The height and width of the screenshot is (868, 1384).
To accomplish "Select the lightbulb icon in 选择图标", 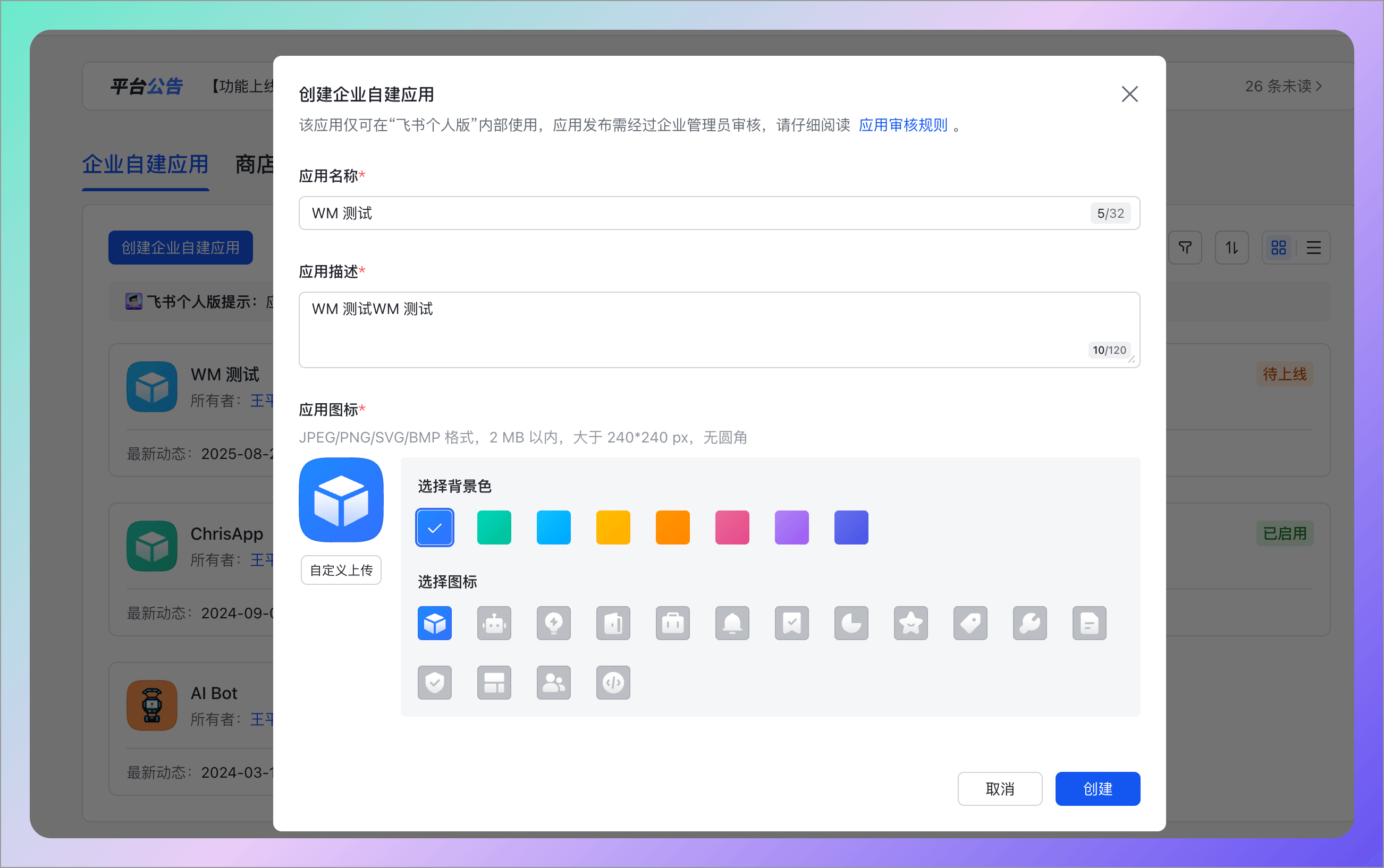I will pos(553,623).
